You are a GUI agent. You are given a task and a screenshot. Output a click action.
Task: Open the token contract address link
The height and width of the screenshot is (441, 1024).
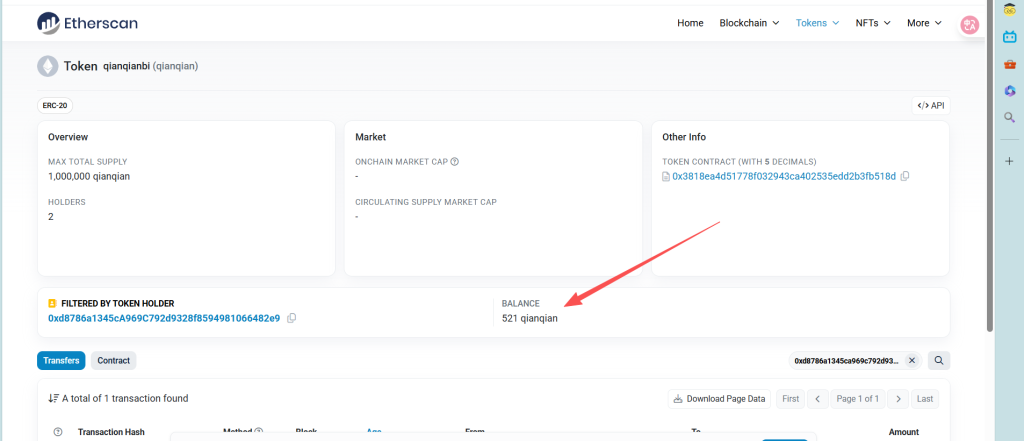(x=784, y=176)
